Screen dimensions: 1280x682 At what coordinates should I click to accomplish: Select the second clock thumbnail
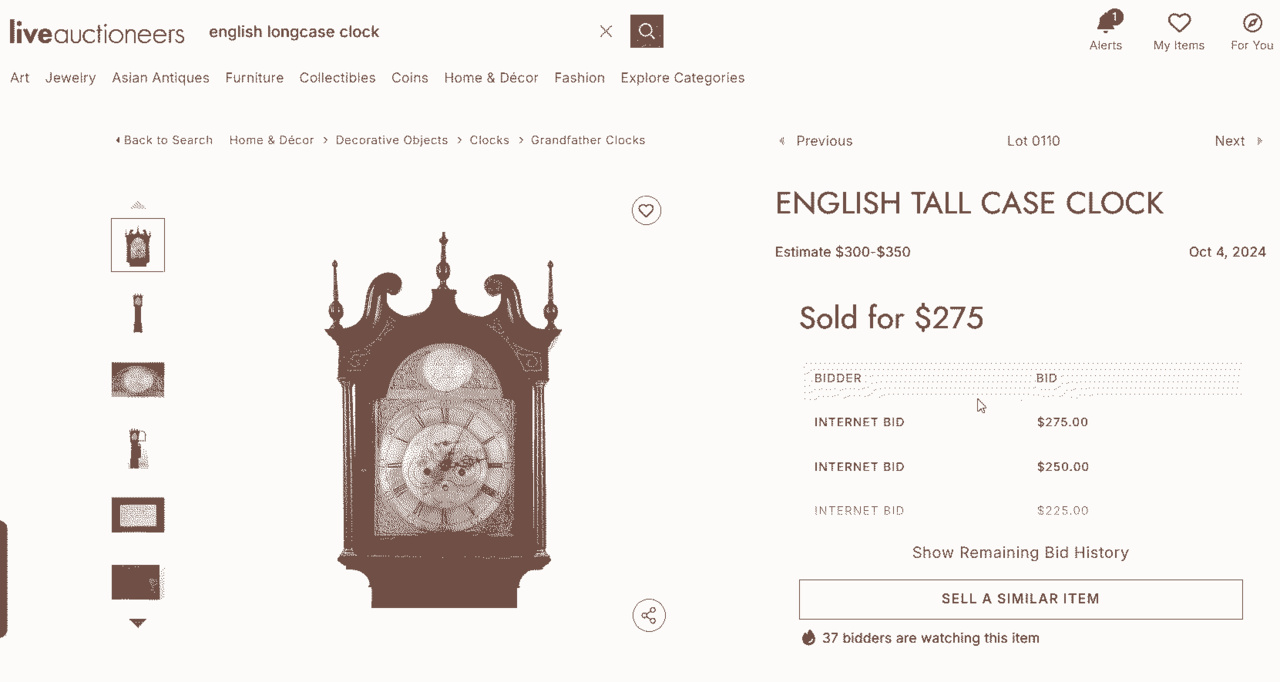138,313
